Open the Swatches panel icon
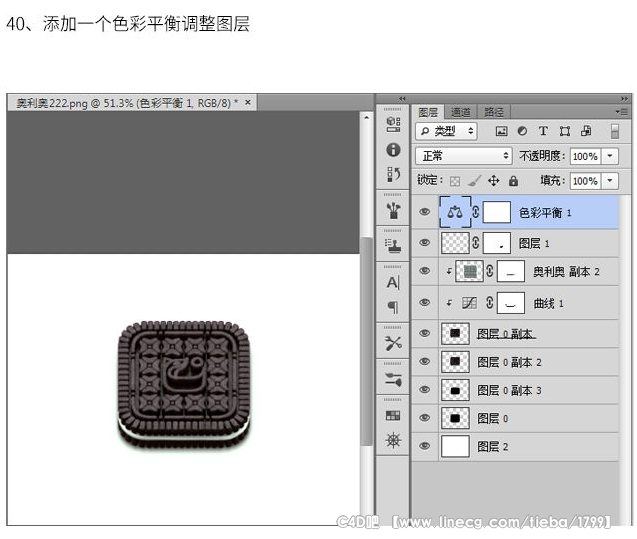637x539 pixels. click(x=393, y=415)
